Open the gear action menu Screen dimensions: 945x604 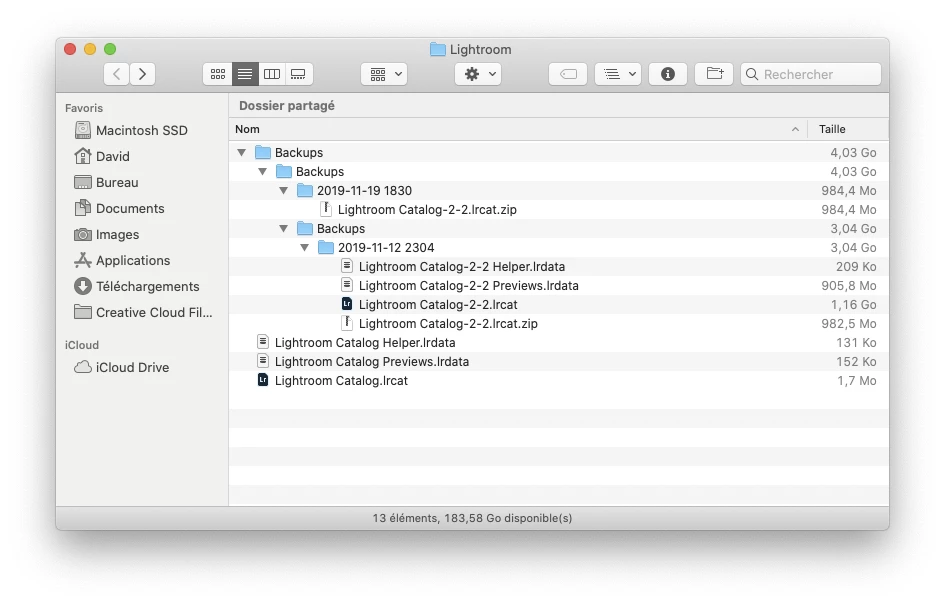click(x=479, y=74)
